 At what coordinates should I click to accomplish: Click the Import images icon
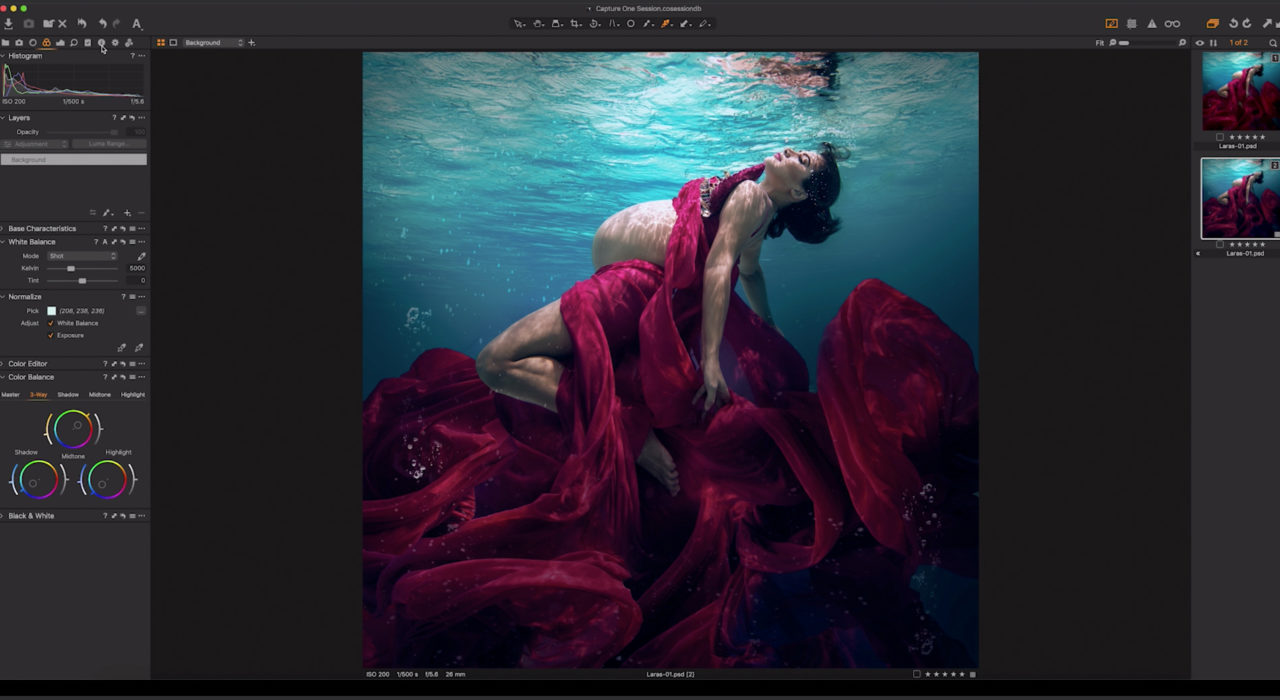tap(9, 24)
